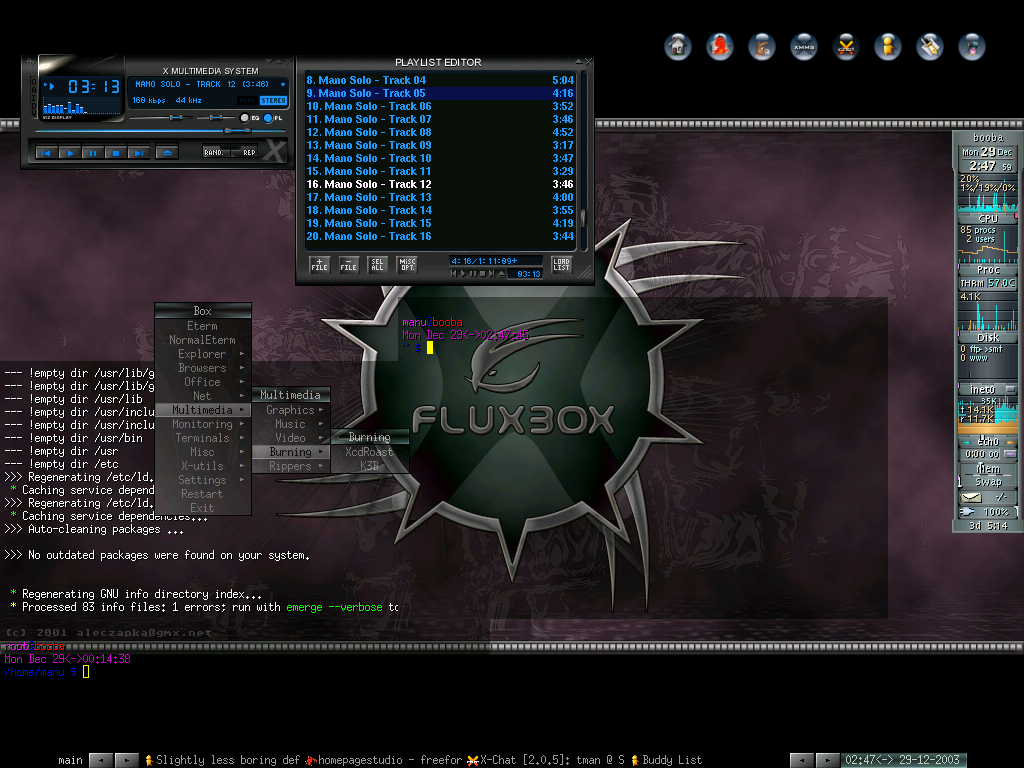Click the GKrellM CPU panel label
The height and width of the screenshot is (768, 1024).
pyautogui.click(x=987, y=219)
